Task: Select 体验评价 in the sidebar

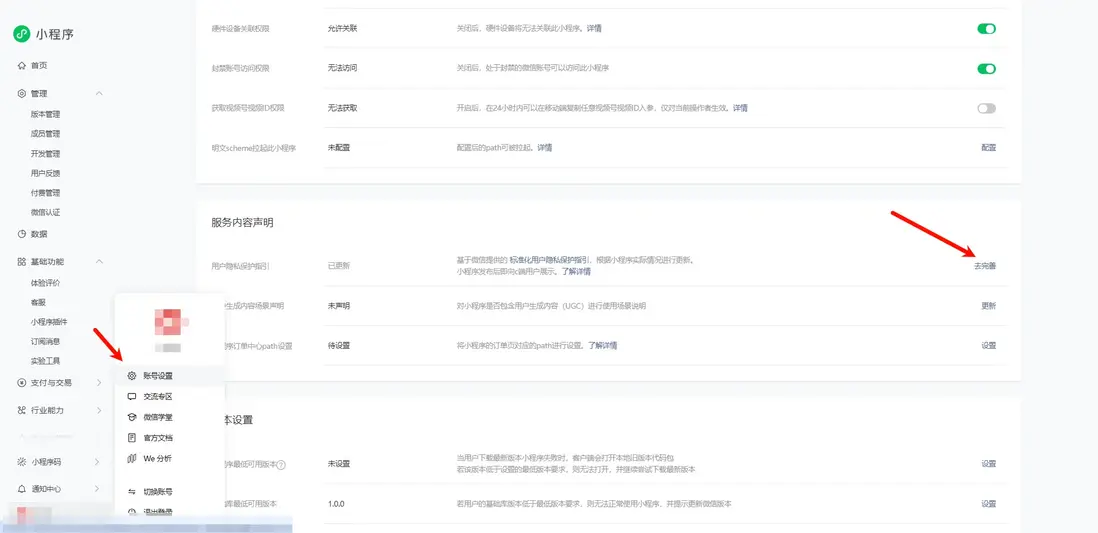Action: (x=46, y=283)
